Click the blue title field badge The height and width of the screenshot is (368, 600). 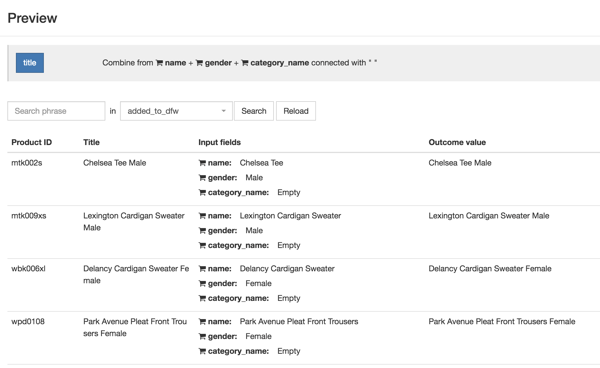coord(30,63)
